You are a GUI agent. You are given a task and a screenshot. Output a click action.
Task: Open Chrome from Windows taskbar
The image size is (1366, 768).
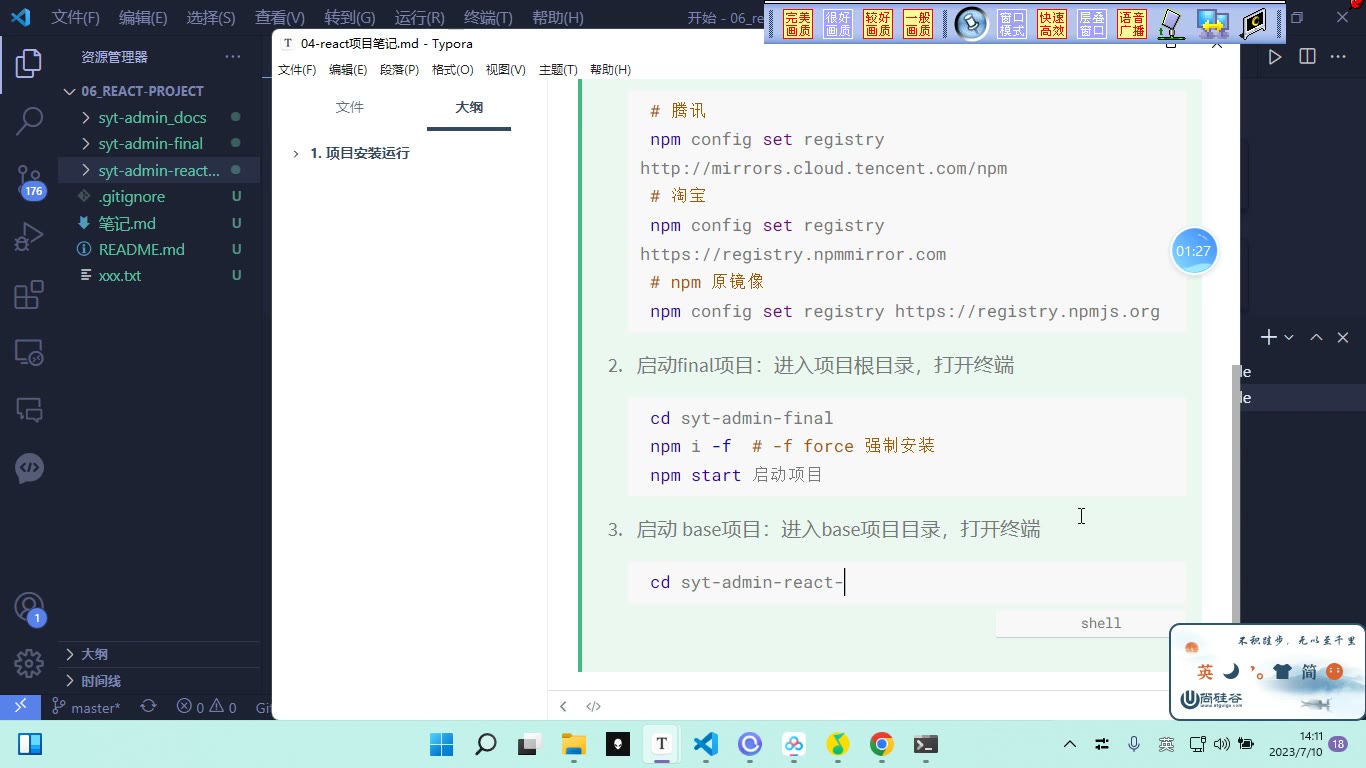[x=881, y=744]
